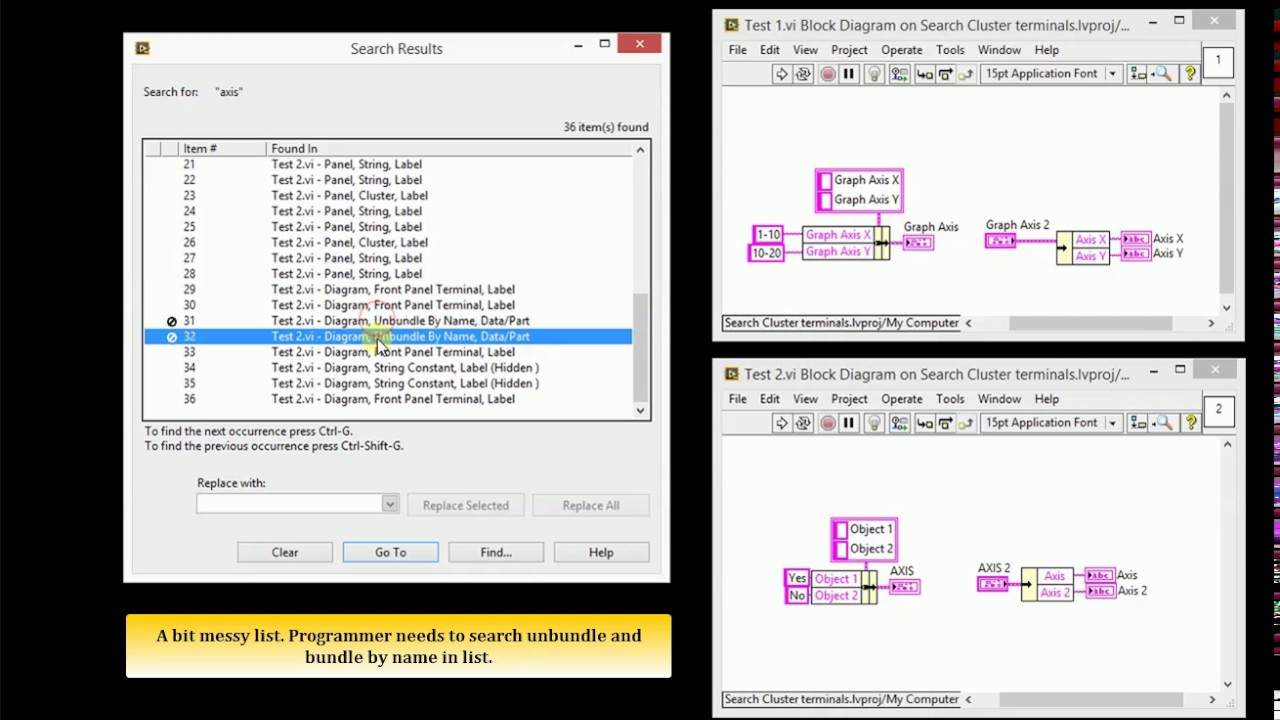Viewport: 1280px width, 720px height.
Task: Click the Find... button
Action: coord(496,552)
